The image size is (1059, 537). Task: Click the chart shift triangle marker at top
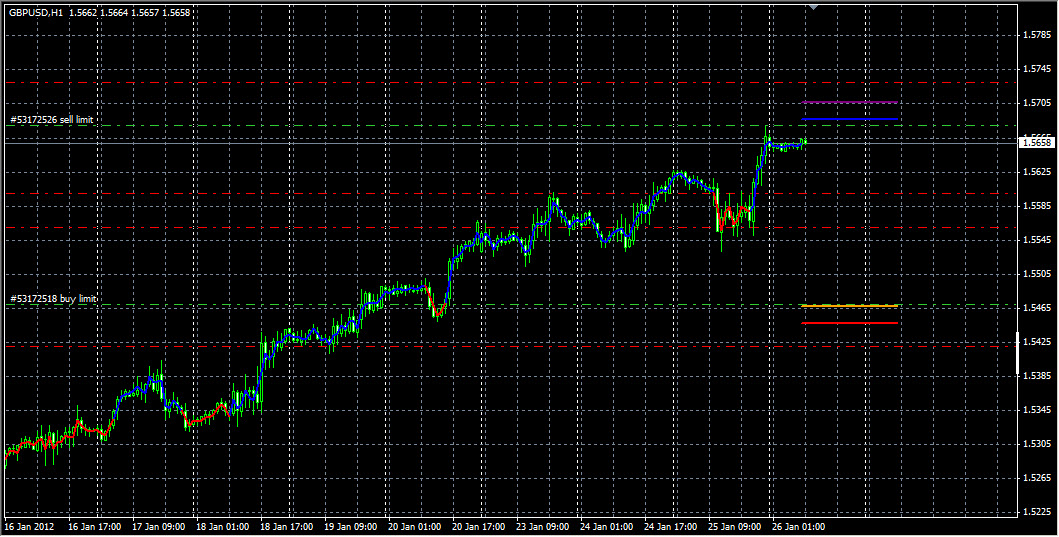coord(813,7)
